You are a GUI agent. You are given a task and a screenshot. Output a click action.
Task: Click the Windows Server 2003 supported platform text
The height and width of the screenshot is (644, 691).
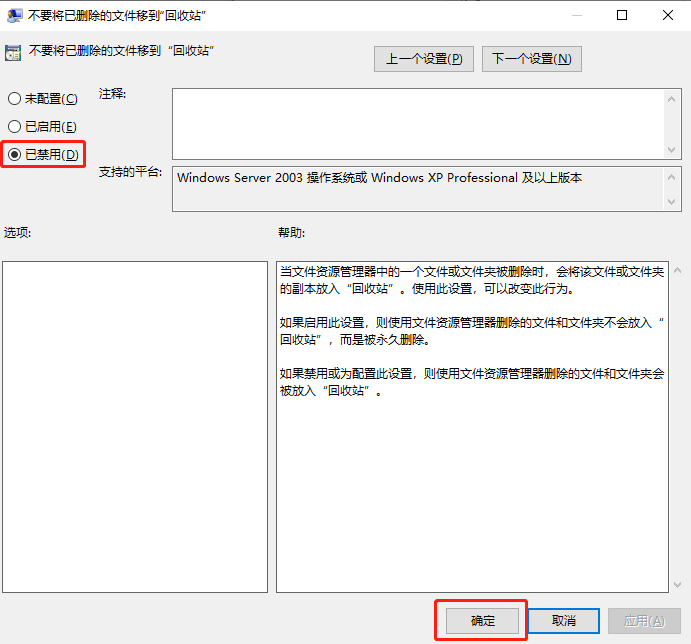coord(379,178)
